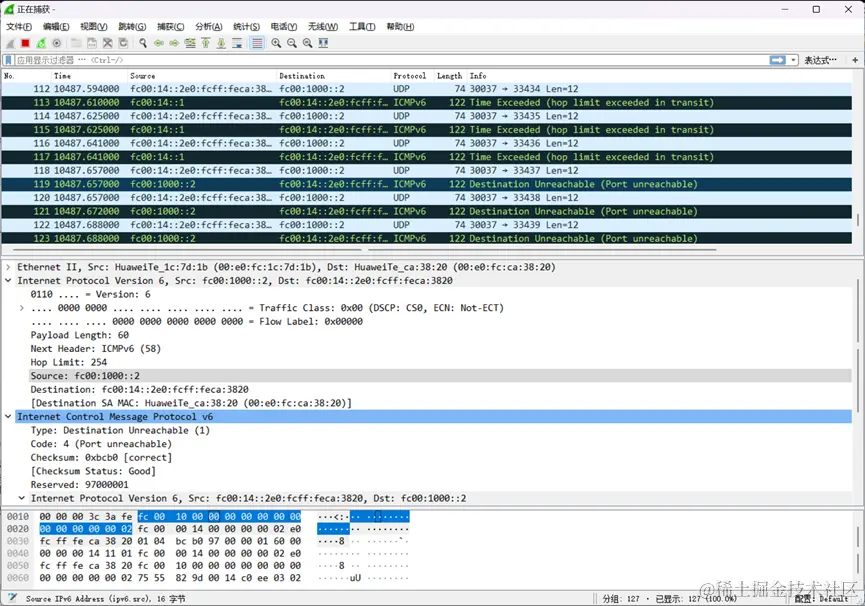Select 'Next Header: ICMPv6 (58)' field
Screen dimensions: 865x606
pos(95,348)
